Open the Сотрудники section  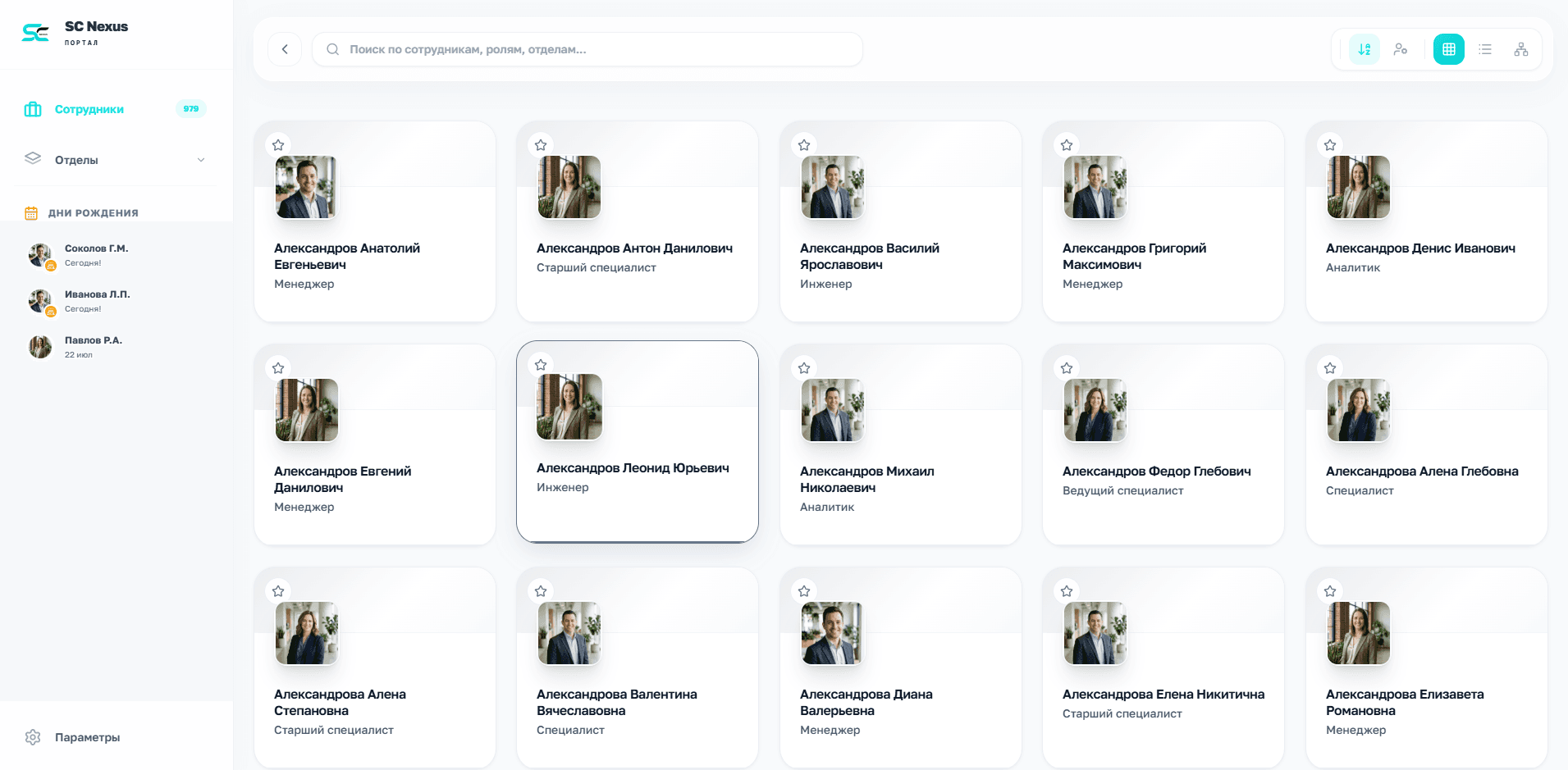[116, 109]
